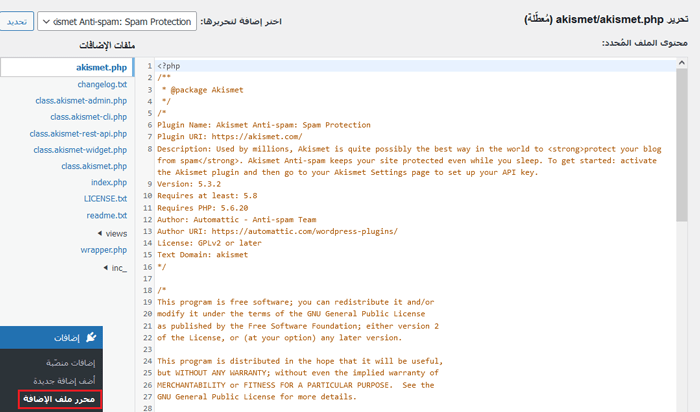Open the changelog.txt file
Viewport: 700px width, 412px height.
102,84
